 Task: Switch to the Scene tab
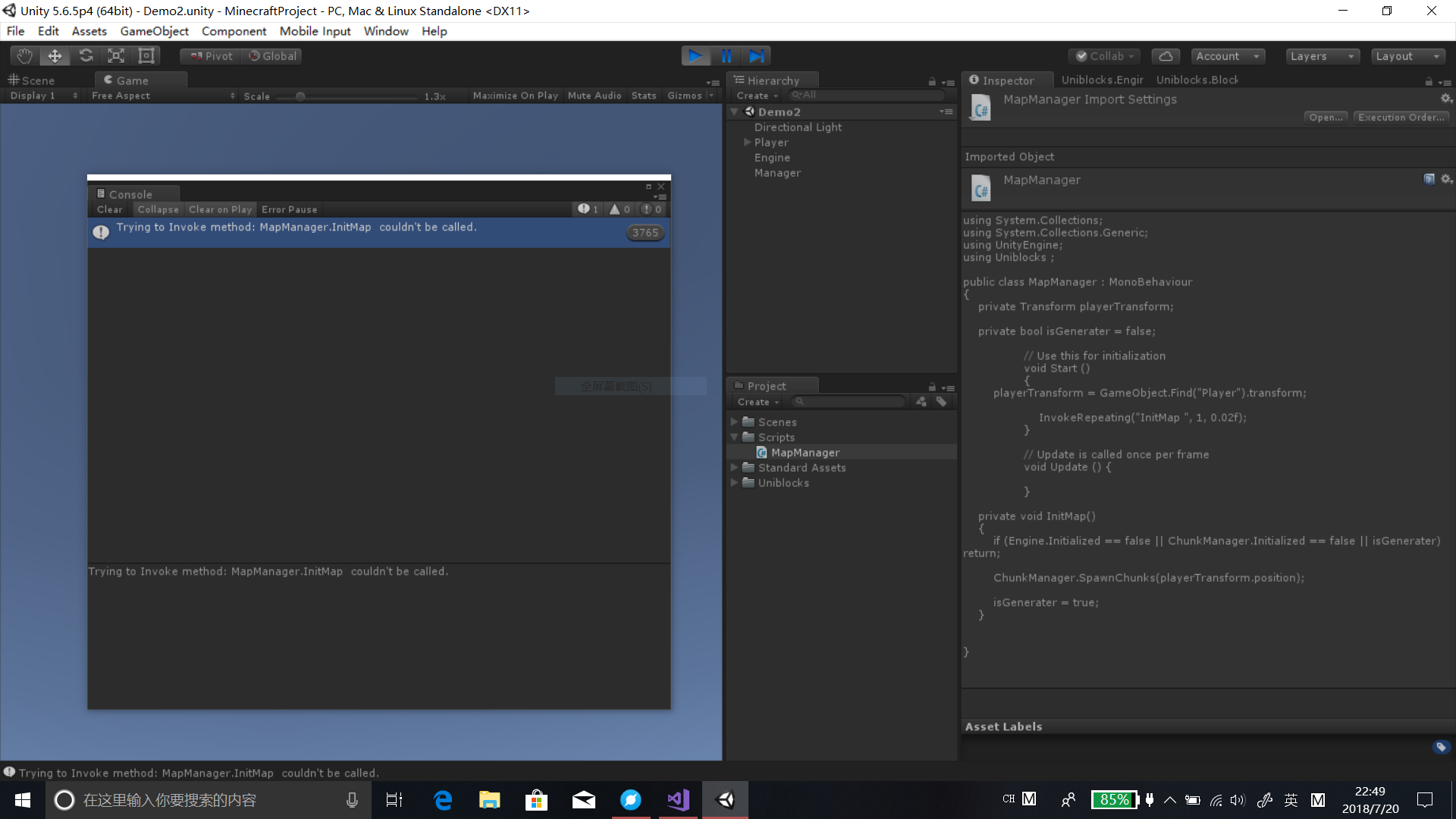pos(32,80)
